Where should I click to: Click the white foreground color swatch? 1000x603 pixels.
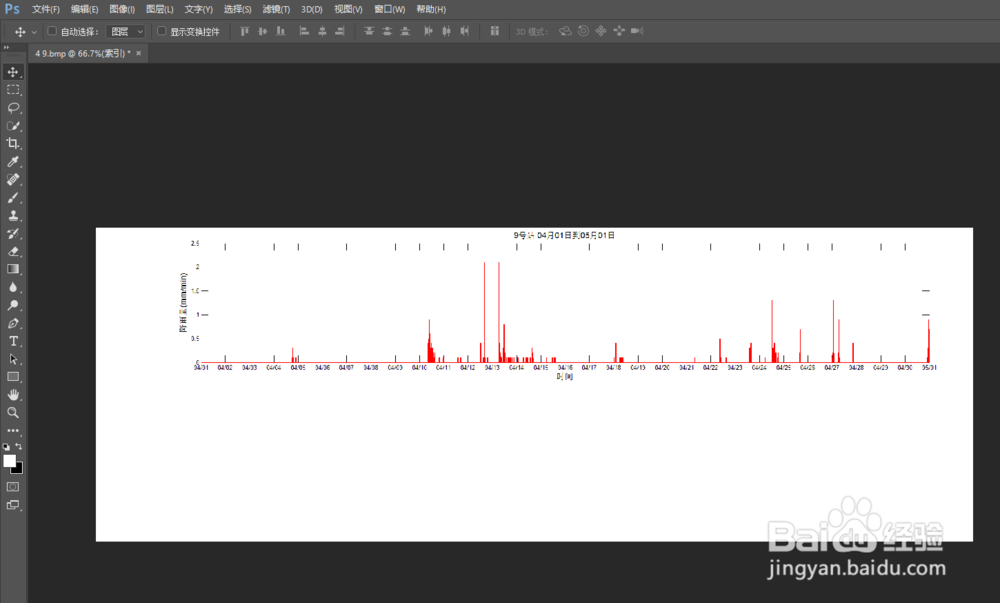9,461
